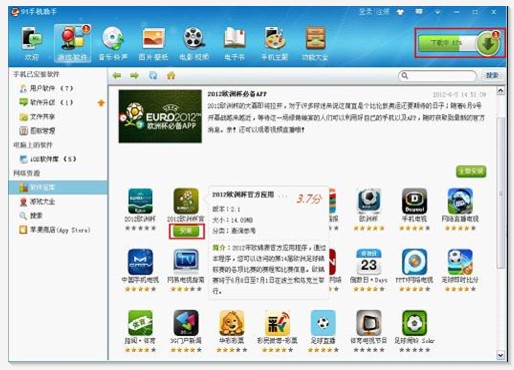The image size is (514, 370).
Task: Go to the 欢迎 welcome page
Action: [32, 44]
